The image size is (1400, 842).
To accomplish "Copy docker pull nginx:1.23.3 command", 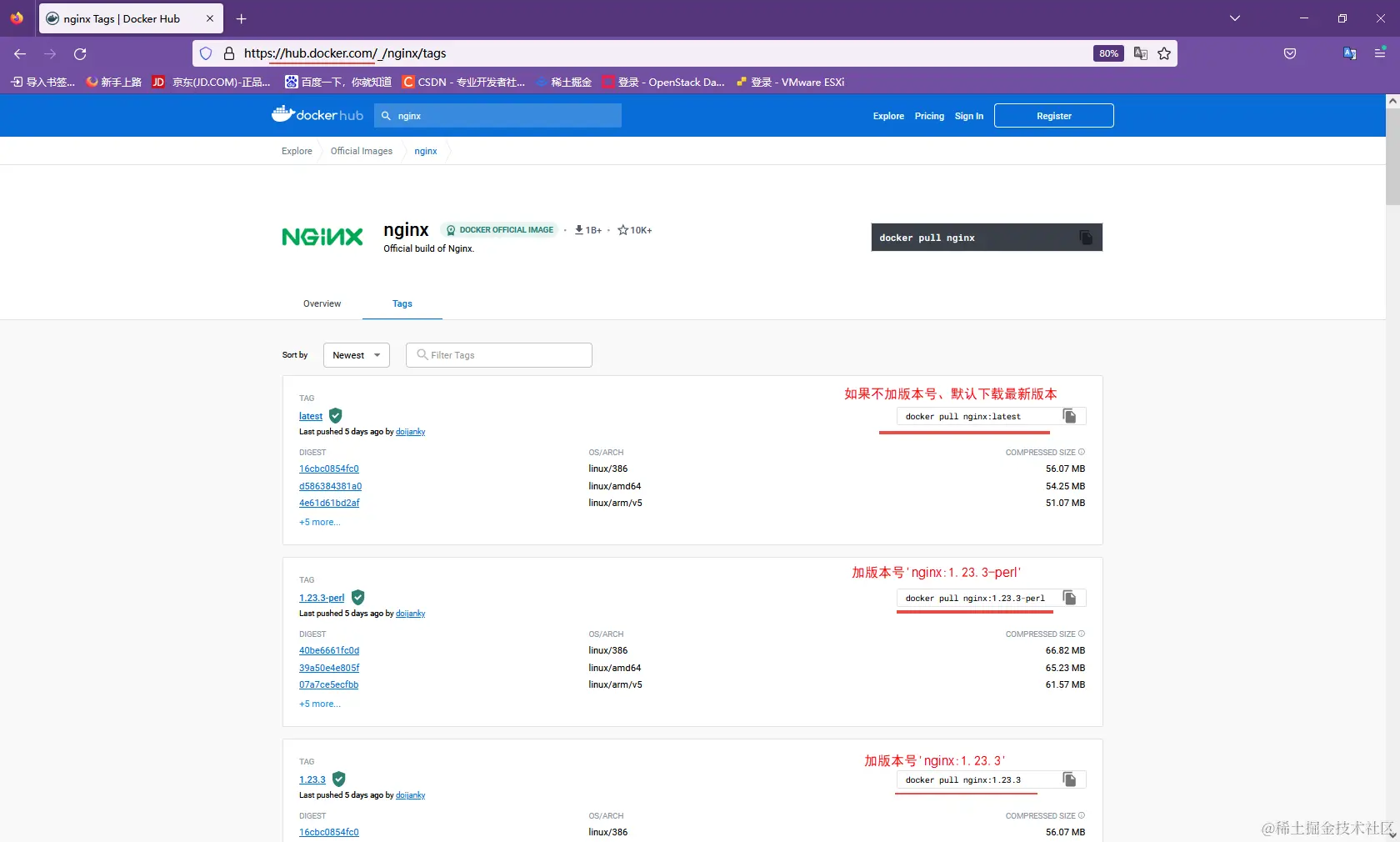I will [1070, 779].
